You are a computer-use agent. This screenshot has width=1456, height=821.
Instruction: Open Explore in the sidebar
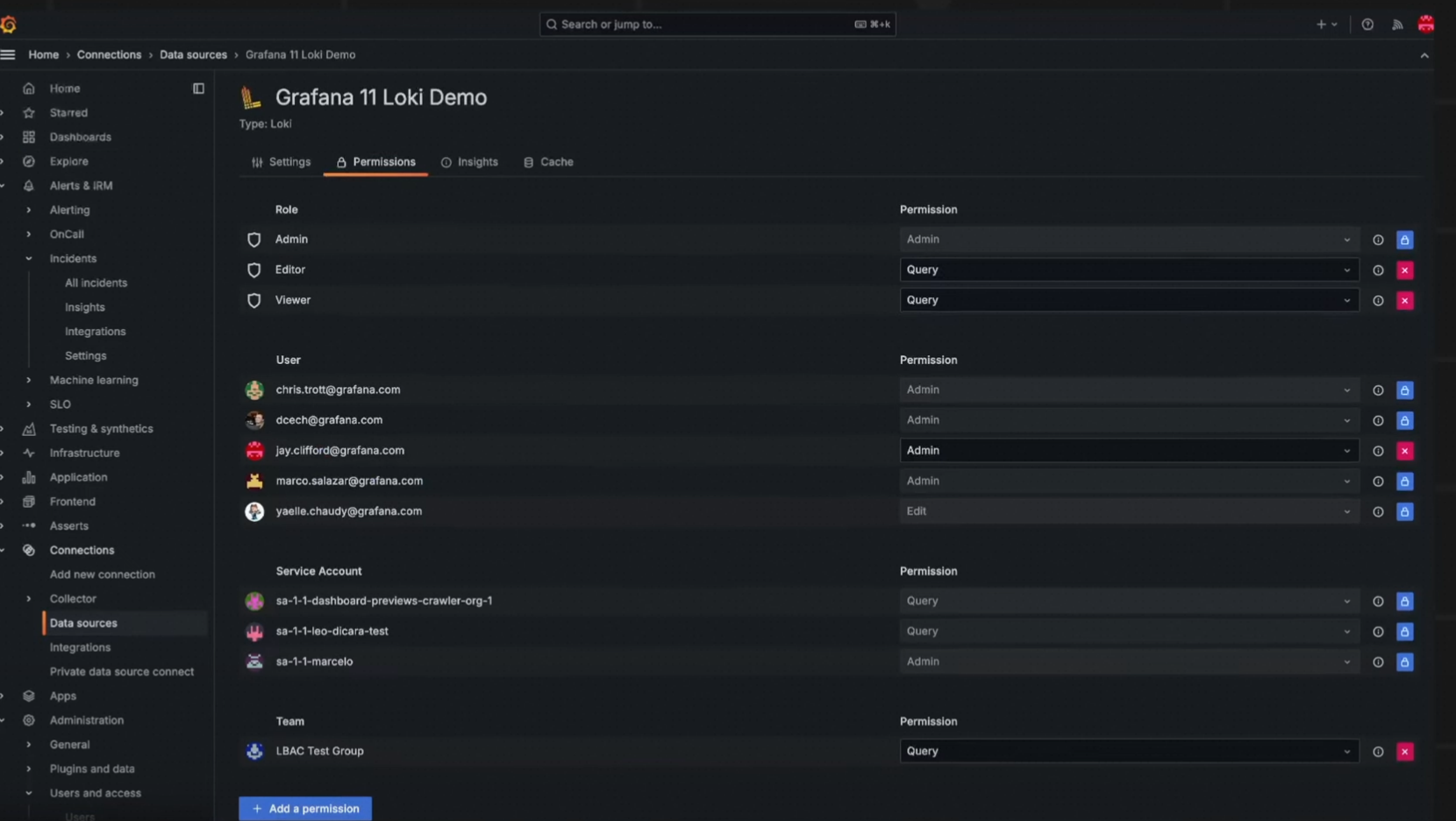[x=69, y=161]
